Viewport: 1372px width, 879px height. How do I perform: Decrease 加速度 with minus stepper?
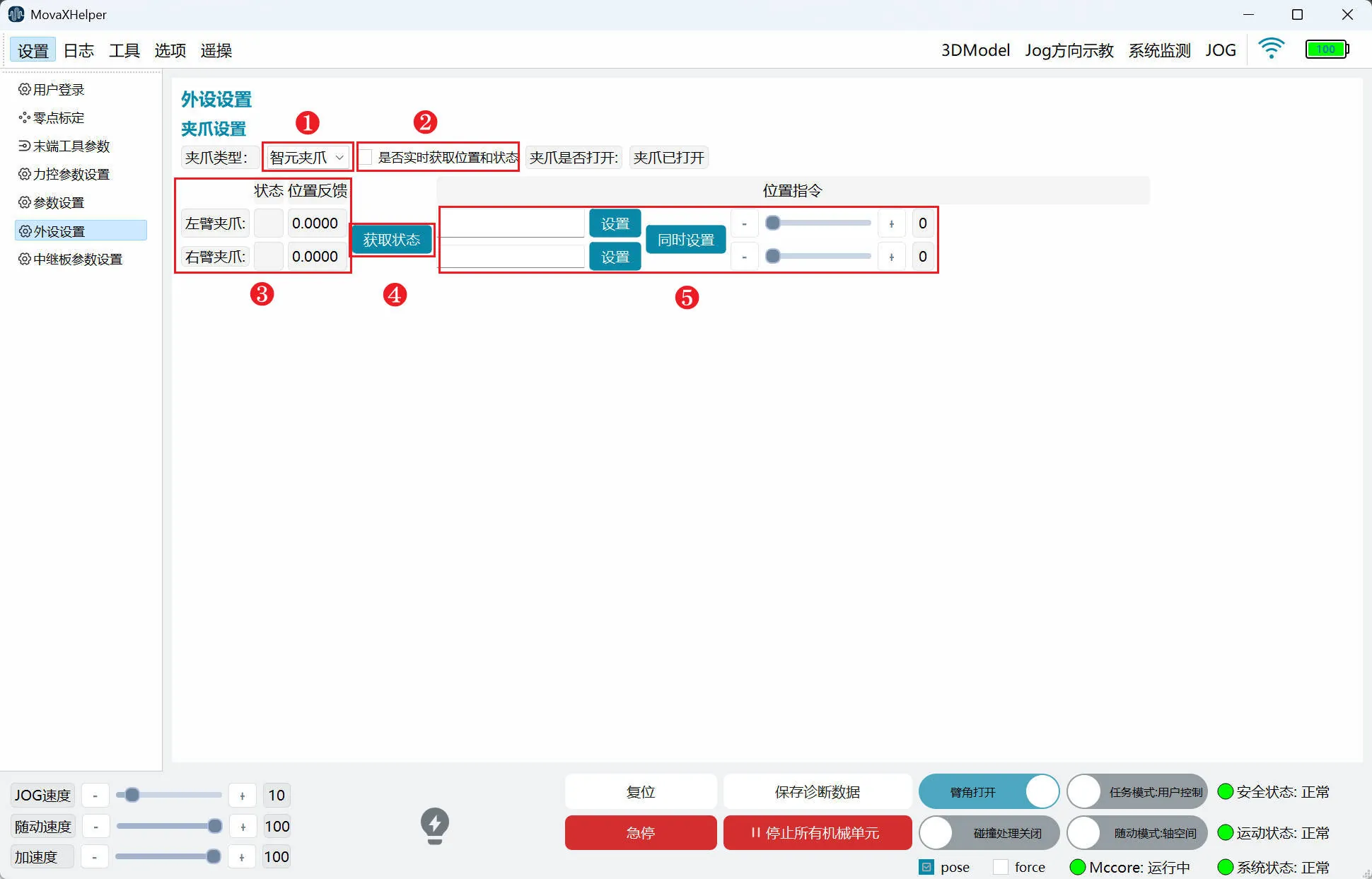click(x=95, y=857)
